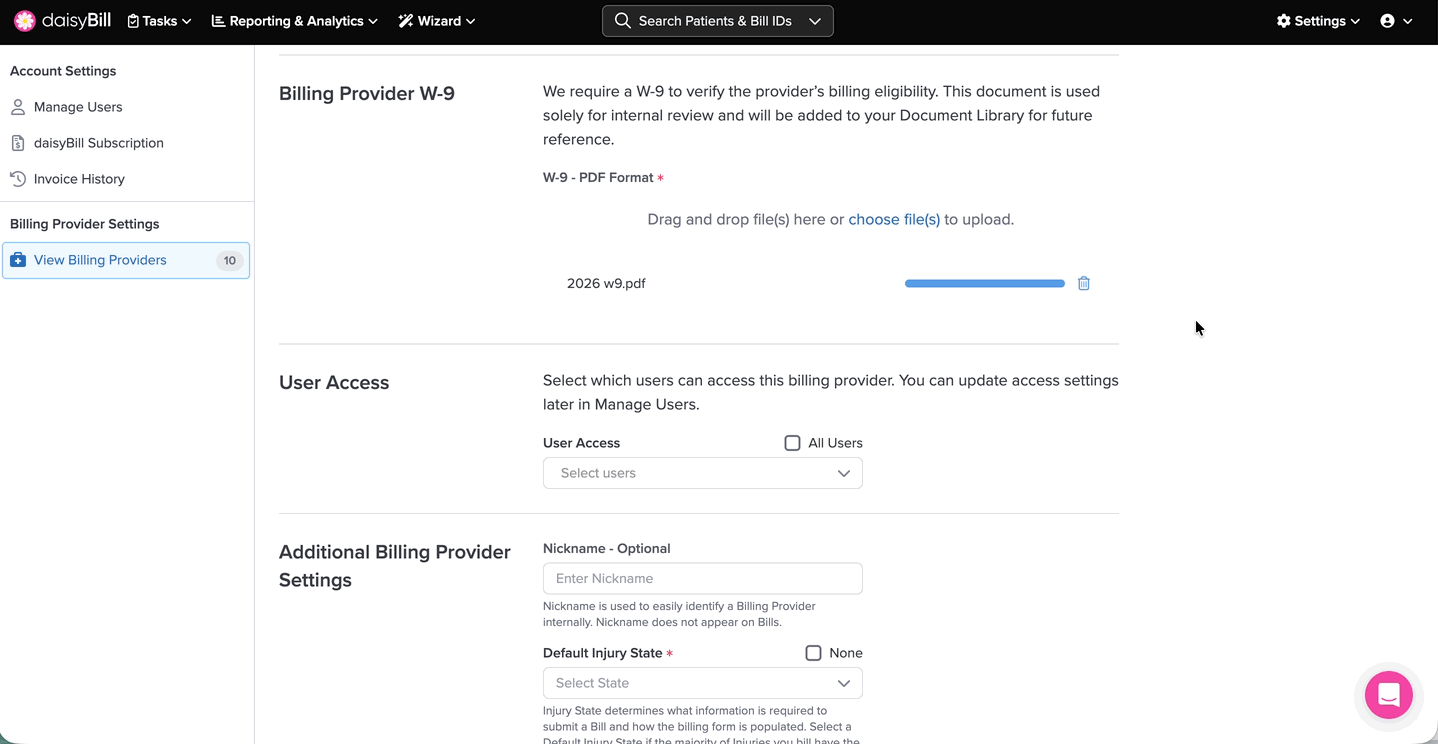Open the Reporting & Analytics menu

[x=294, y=21]
